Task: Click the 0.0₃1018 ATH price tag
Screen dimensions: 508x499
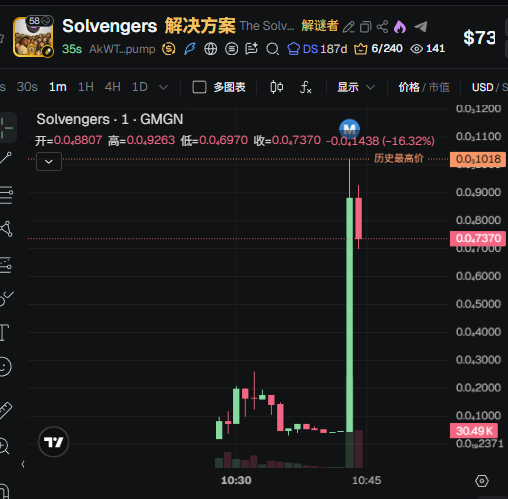Action: click(478, 159)
